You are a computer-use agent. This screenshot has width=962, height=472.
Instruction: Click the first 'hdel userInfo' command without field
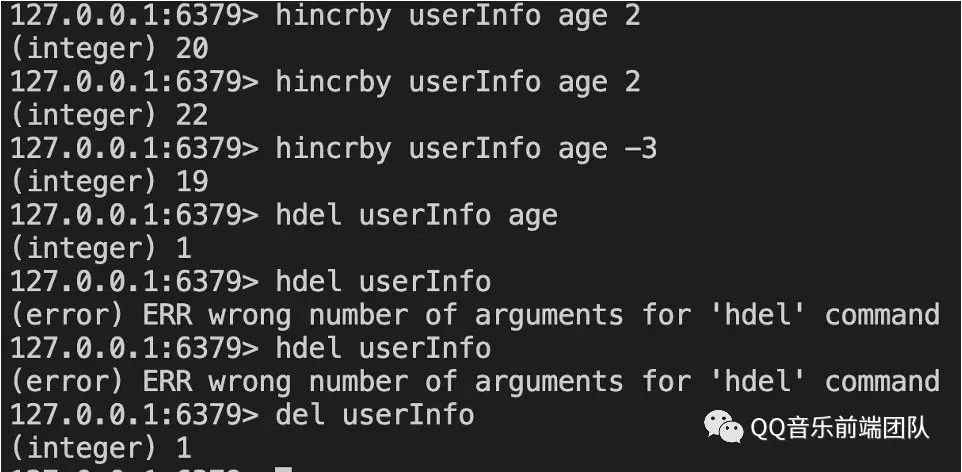(x=383, y=281)
